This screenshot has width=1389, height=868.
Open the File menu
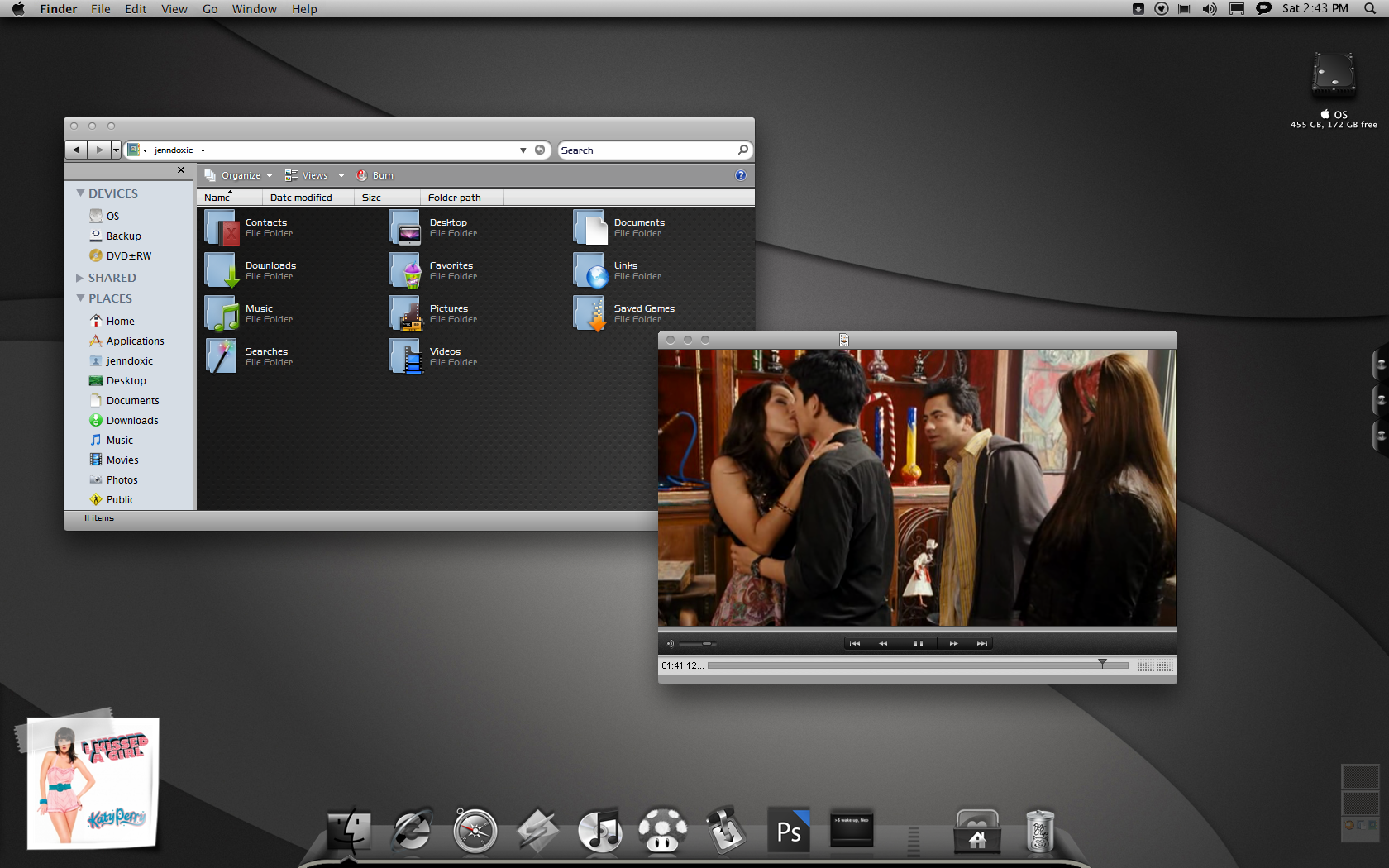pos(101,8)
